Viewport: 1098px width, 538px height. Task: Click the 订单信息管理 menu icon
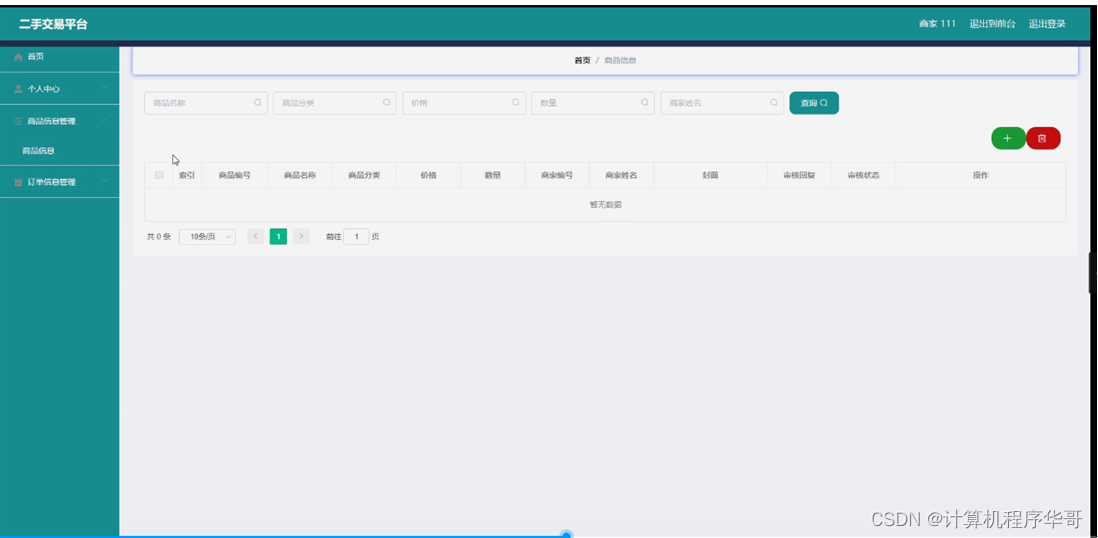tap(18, 182)
